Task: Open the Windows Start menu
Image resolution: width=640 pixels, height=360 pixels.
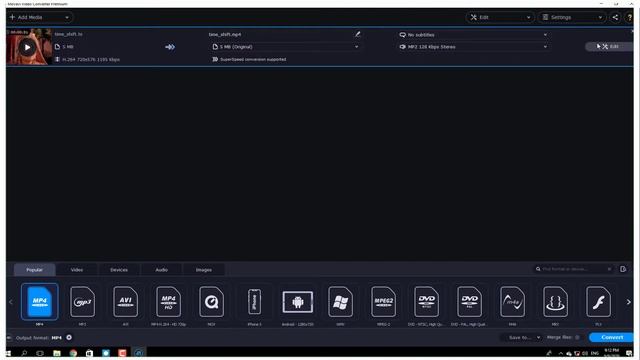Action: (x=8, y=353)
